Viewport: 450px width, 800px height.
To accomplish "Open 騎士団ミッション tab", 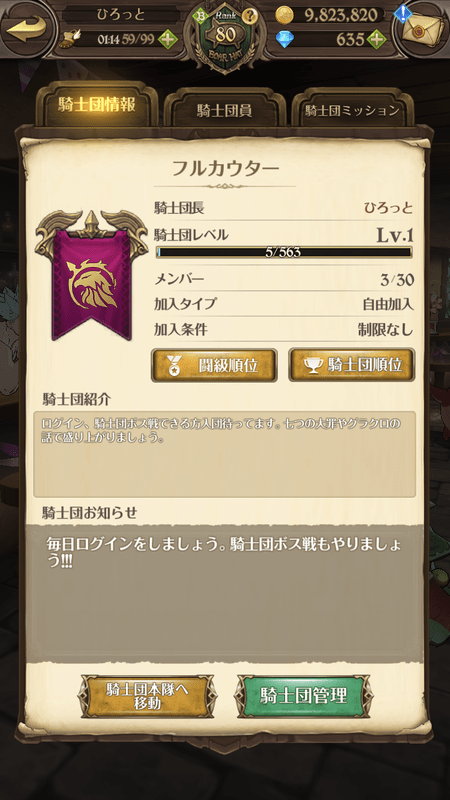I will (x=352, y=110).
